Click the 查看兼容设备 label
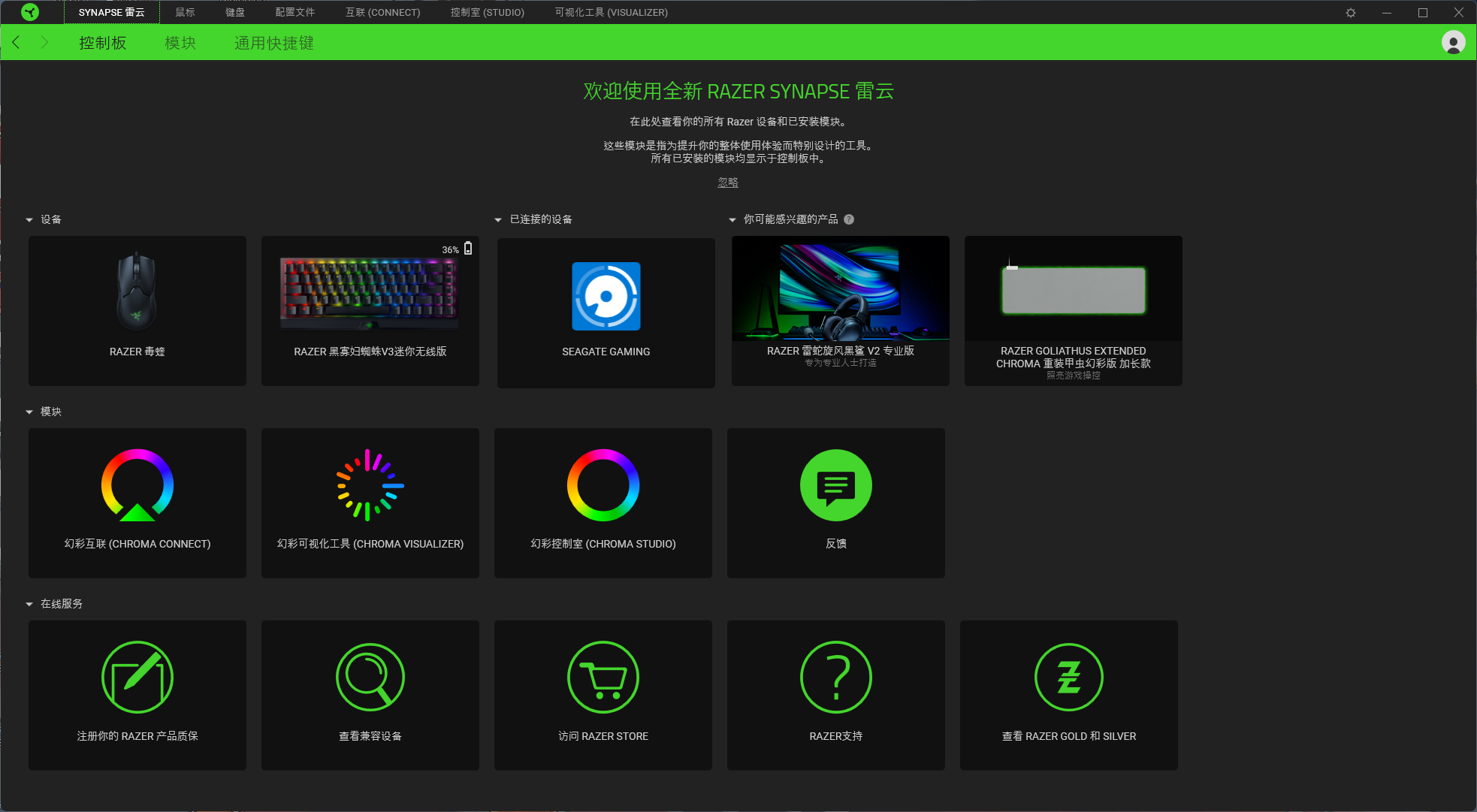Screen dimensions: 1477x812 [370, 736]
